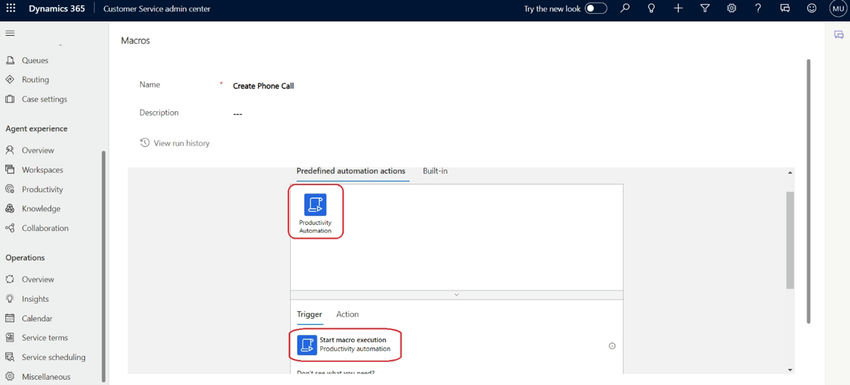
Task: Click the plus quick-create icon
Action: point(678,9)
